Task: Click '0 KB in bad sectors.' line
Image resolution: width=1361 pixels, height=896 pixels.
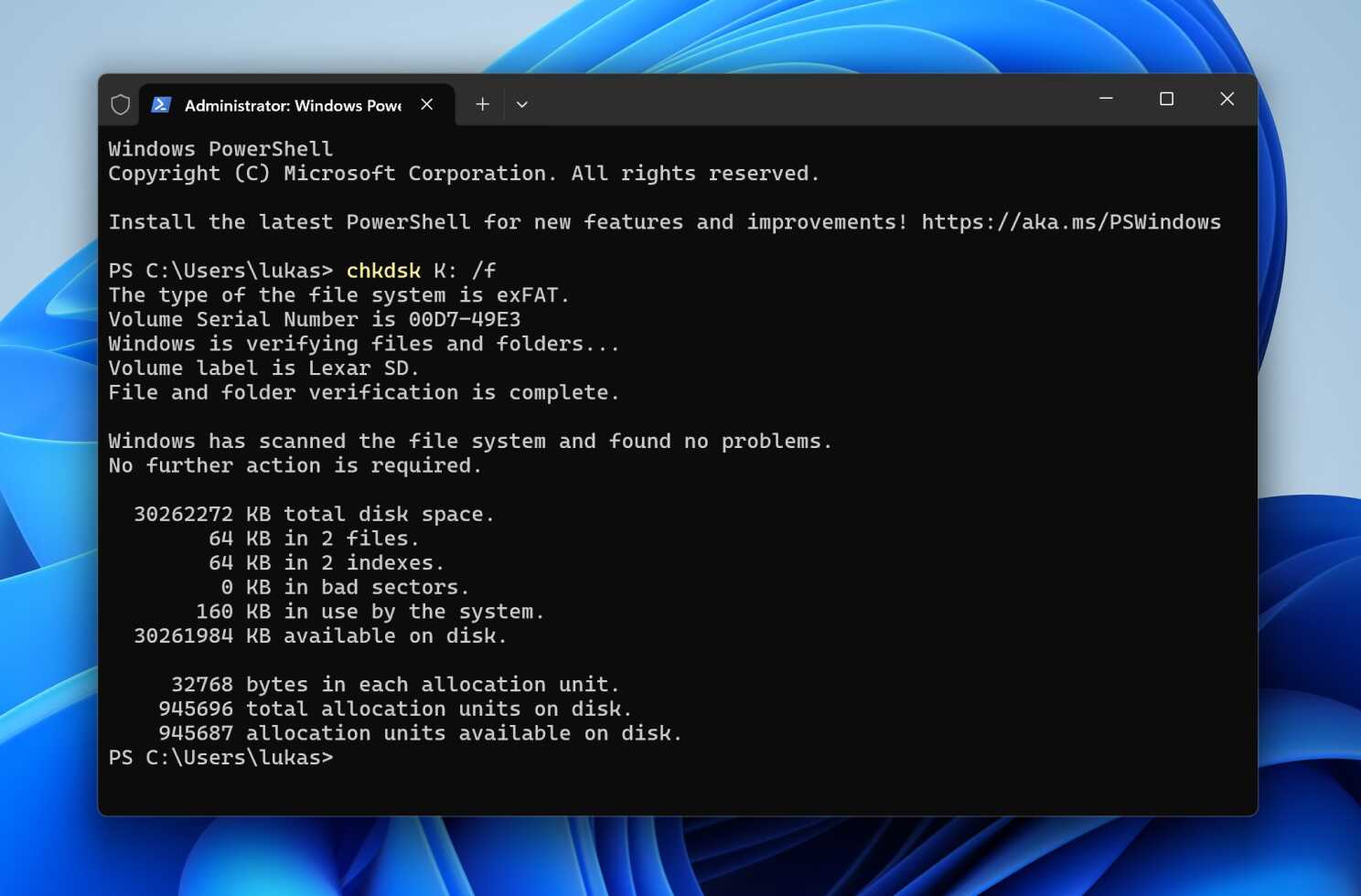Action: (x=345, y=587)
